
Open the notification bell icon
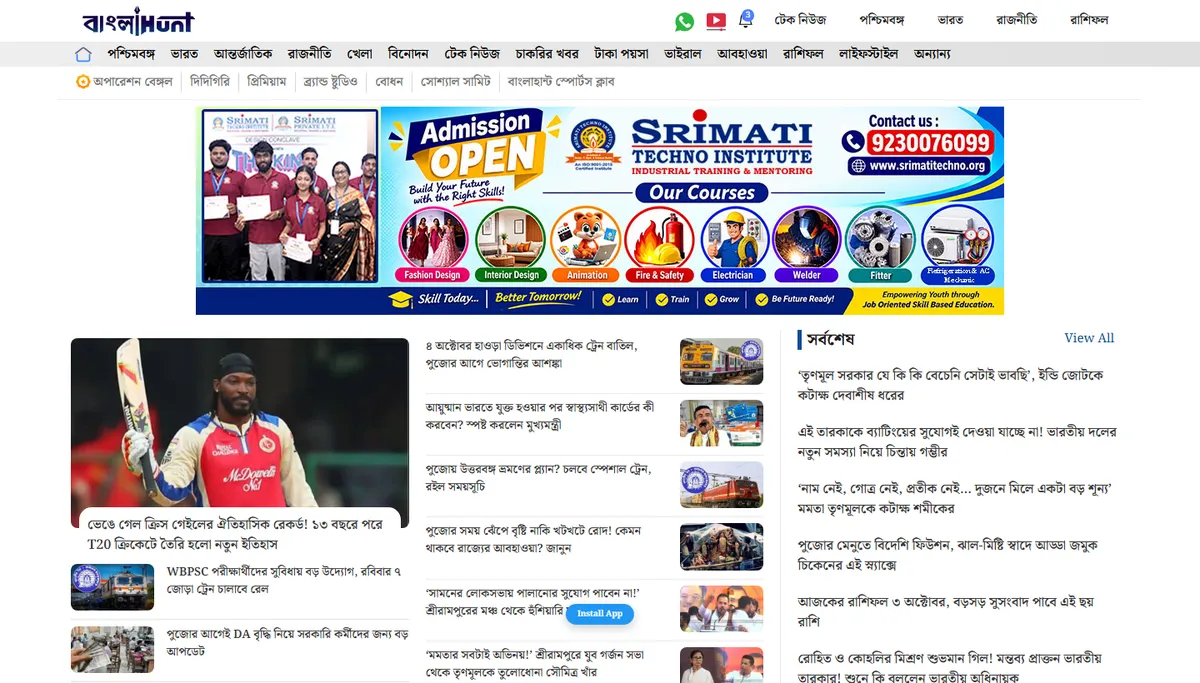(746, 19)
